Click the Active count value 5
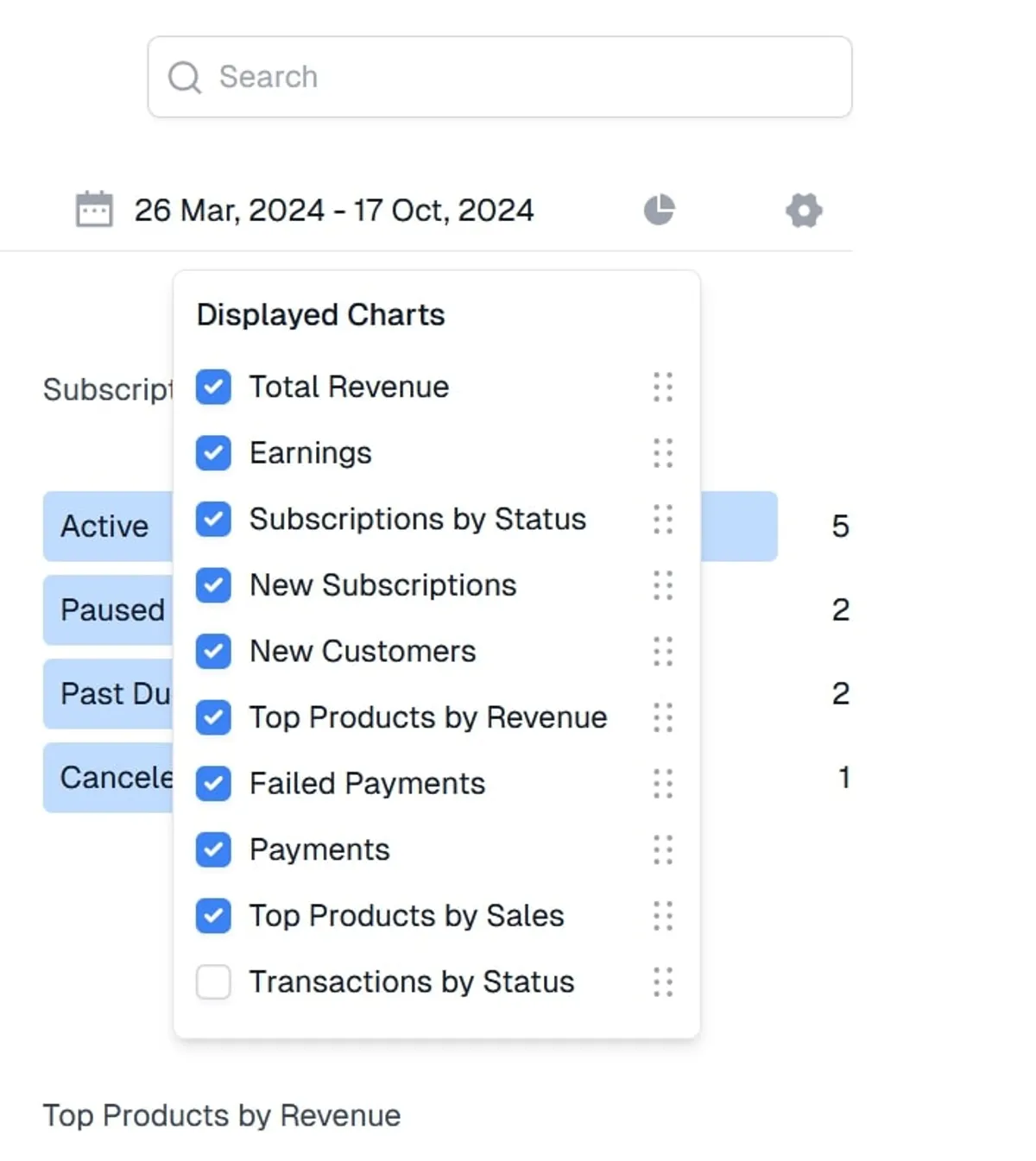The height and width of the screenshot is (1161, 1036). point(841,527)
